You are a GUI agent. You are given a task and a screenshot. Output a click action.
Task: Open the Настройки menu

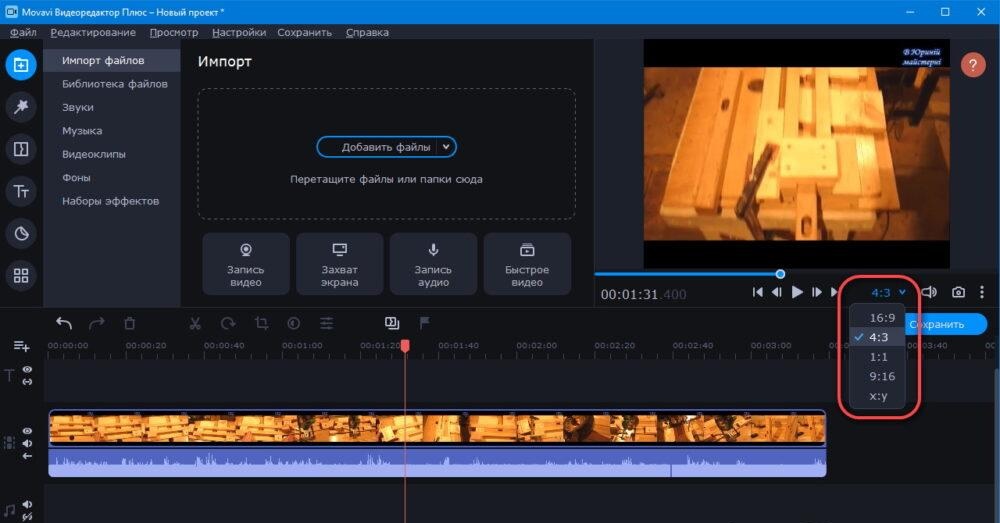click(x=239, y=32)
